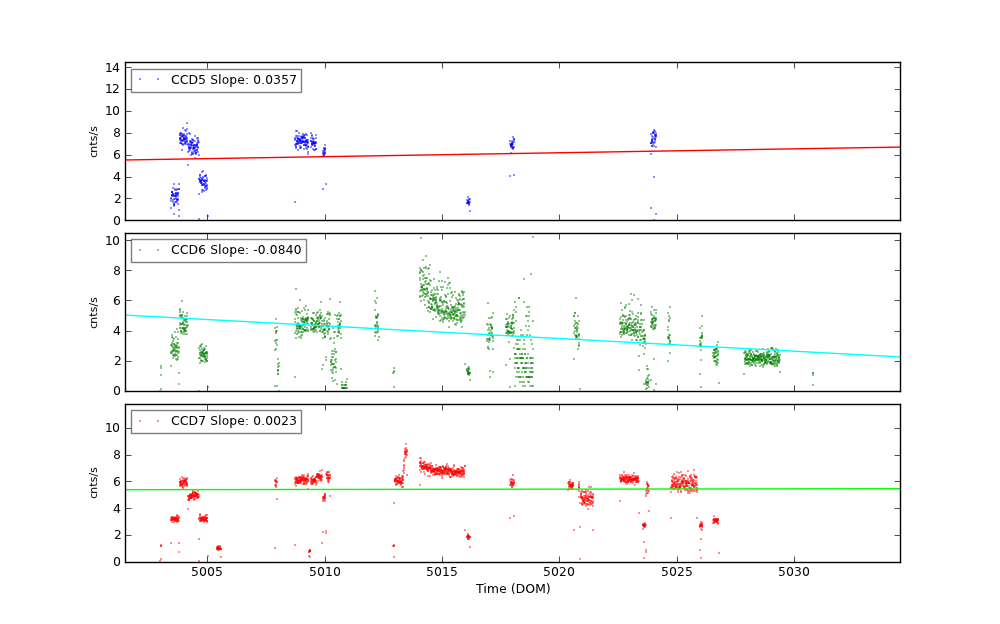Click the cnts/s label of the top plot
Viewport: 1000px width, 624px height.
pyautogui.click(x=95, y=141)
